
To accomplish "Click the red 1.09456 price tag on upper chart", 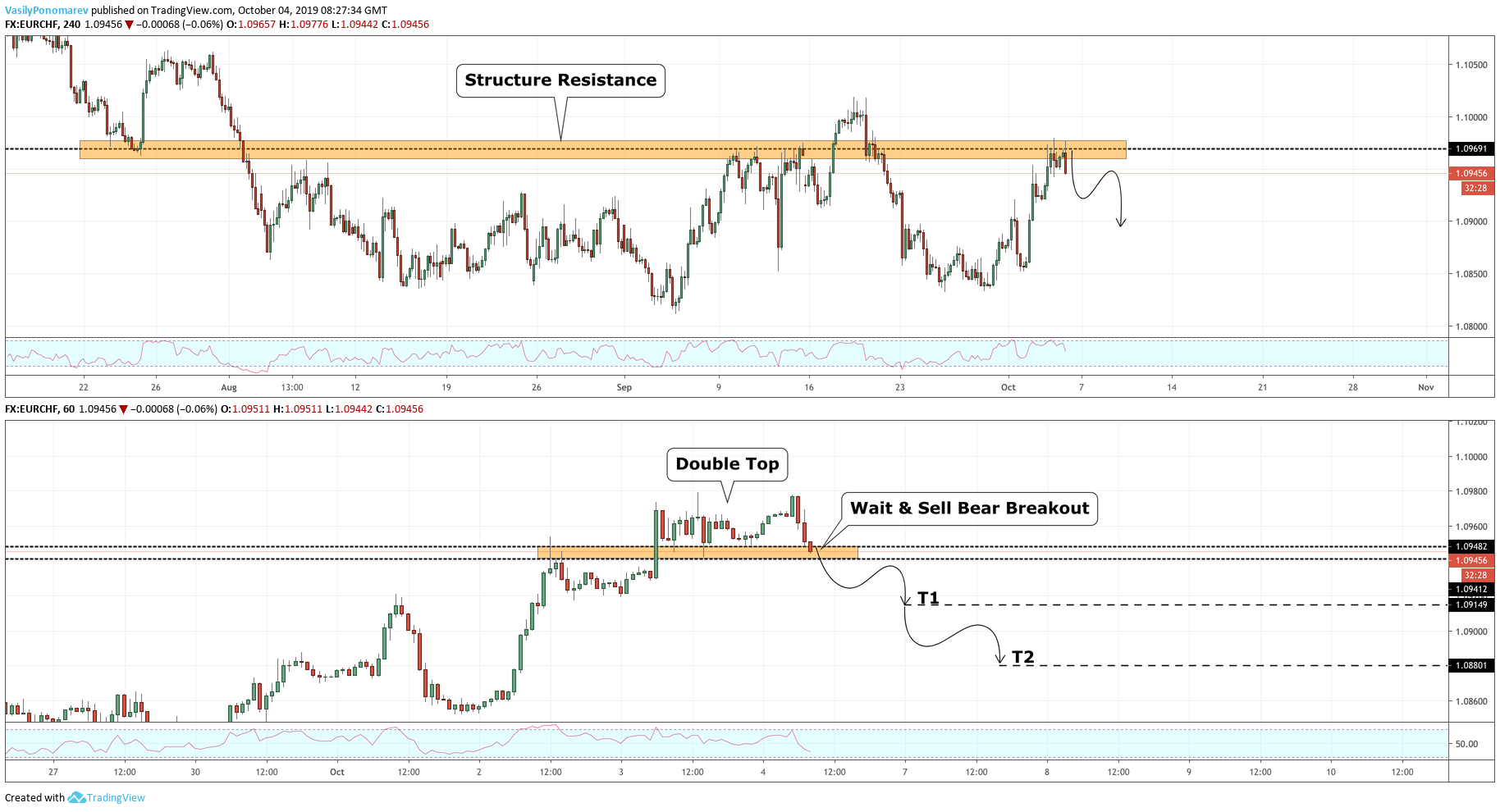I will click(x=1471, y=173).
